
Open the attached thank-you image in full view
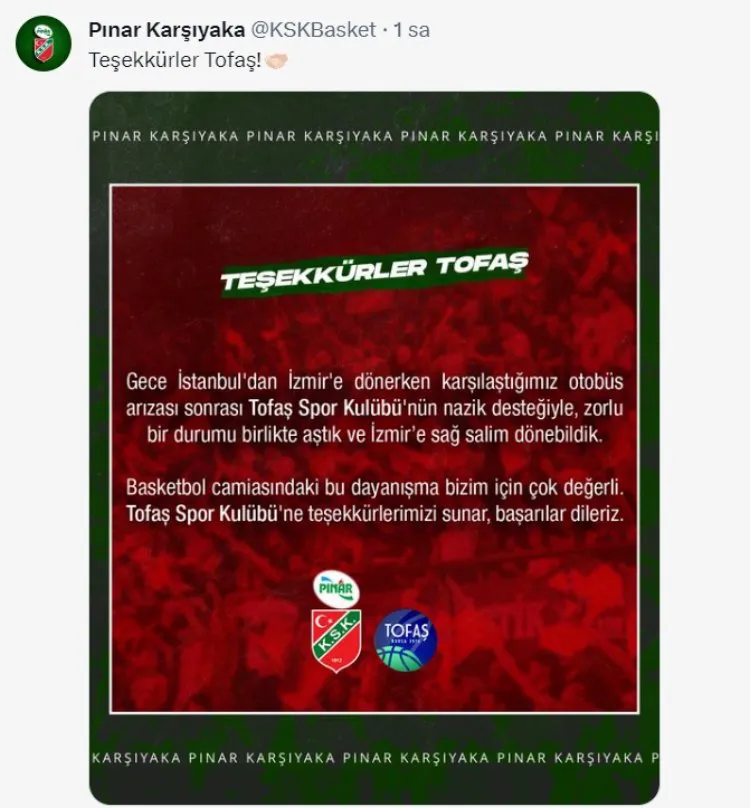[375, 447]
